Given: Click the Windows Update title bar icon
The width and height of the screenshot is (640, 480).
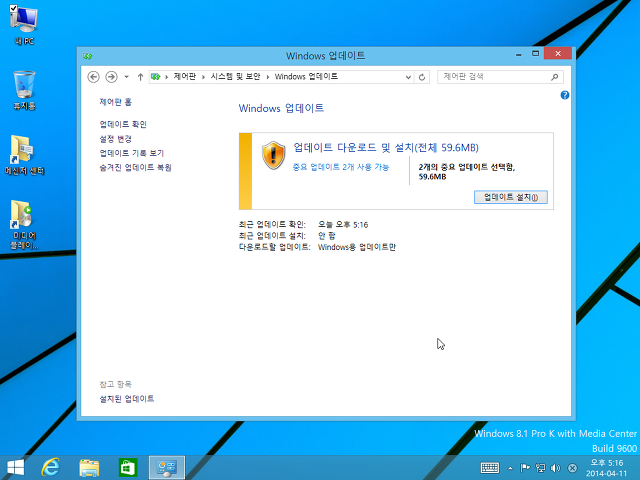Looking at the screenshot, I should pyautogui.click(x=88, y=56).
